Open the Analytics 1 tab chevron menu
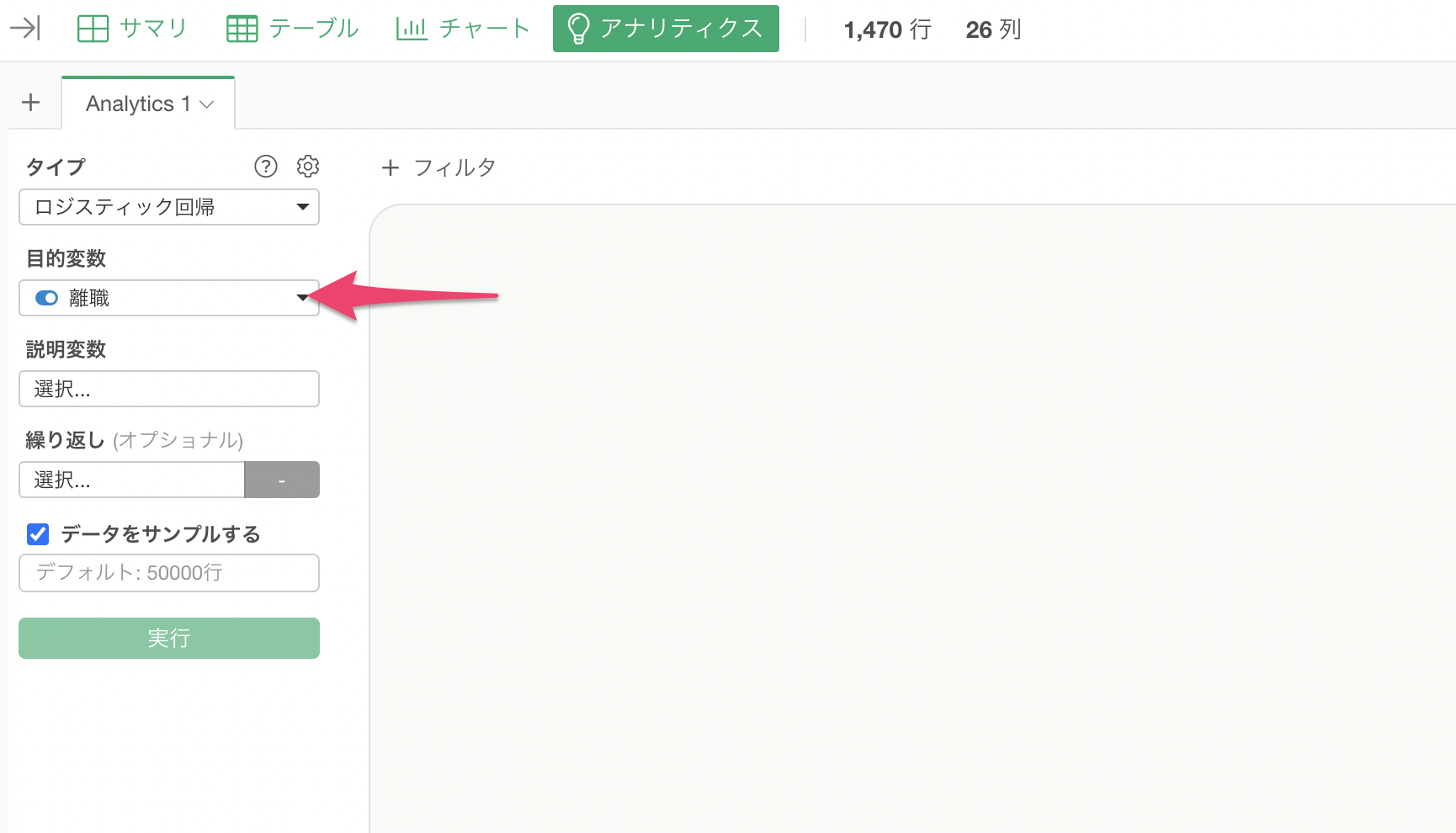Image resolution: width=1456 pixels, height=833 pixels. pyautogui.click(x=207, y=104)
